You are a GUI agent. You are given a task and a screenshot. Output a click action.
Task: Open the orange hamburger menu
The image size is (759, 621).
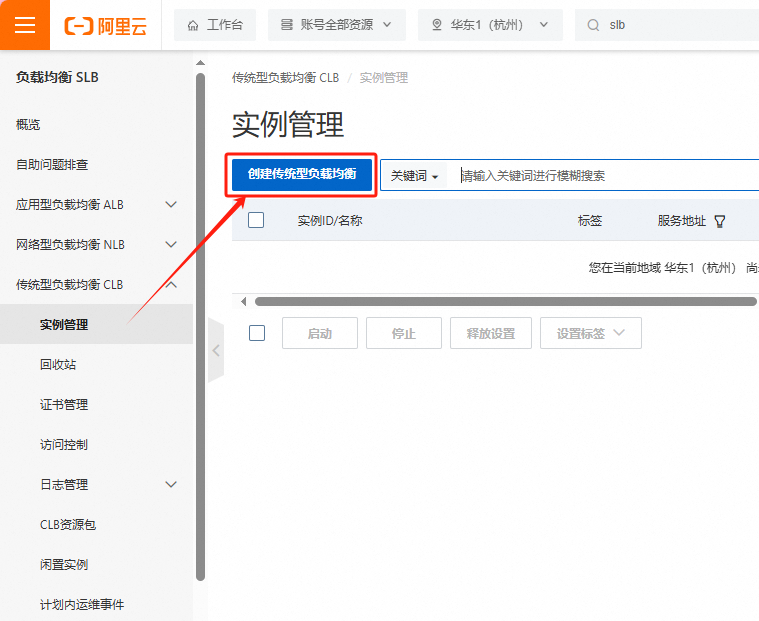(25, 25)
